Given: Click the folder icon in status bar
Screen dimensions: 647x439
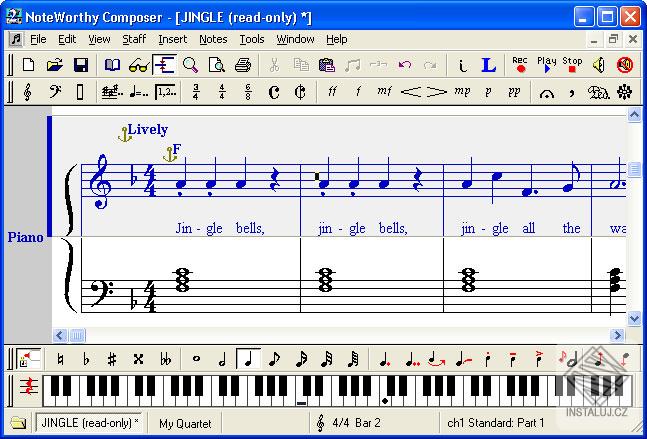Looking at the screenshot, I should click(x=18, y=423).
